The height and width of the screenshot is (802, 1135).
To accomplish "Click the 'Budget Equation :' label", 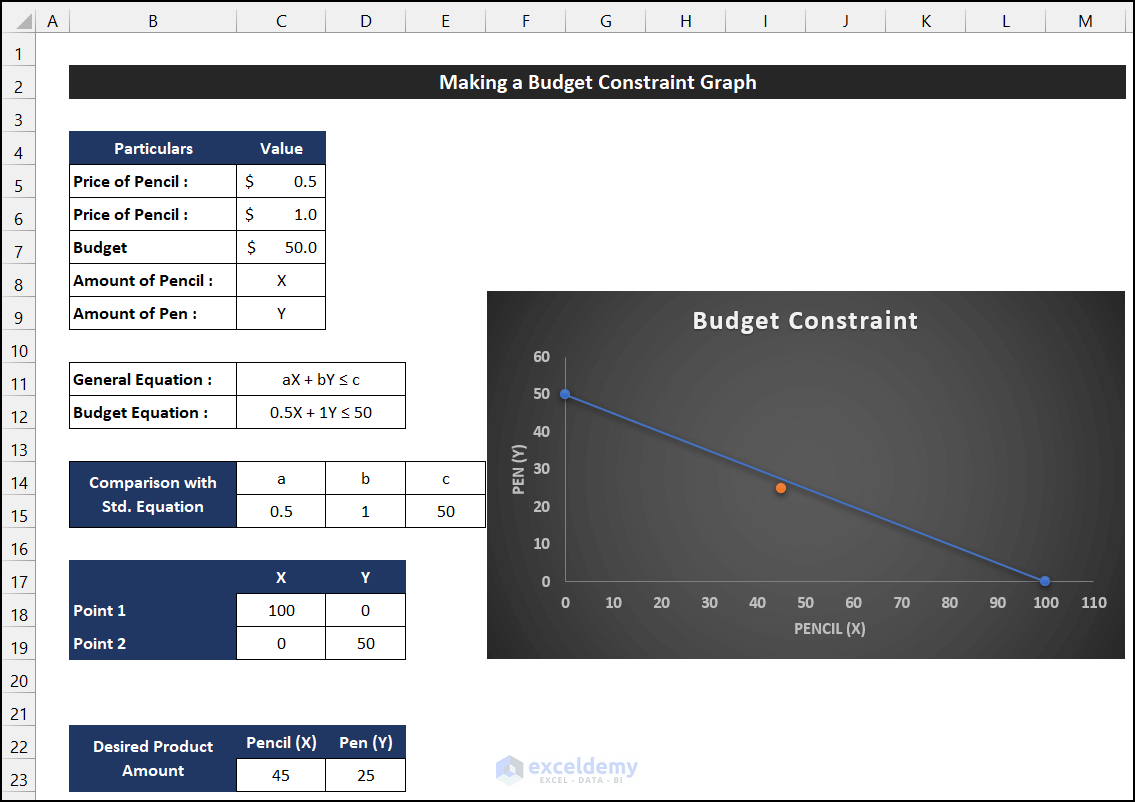I will pos(153,413).
